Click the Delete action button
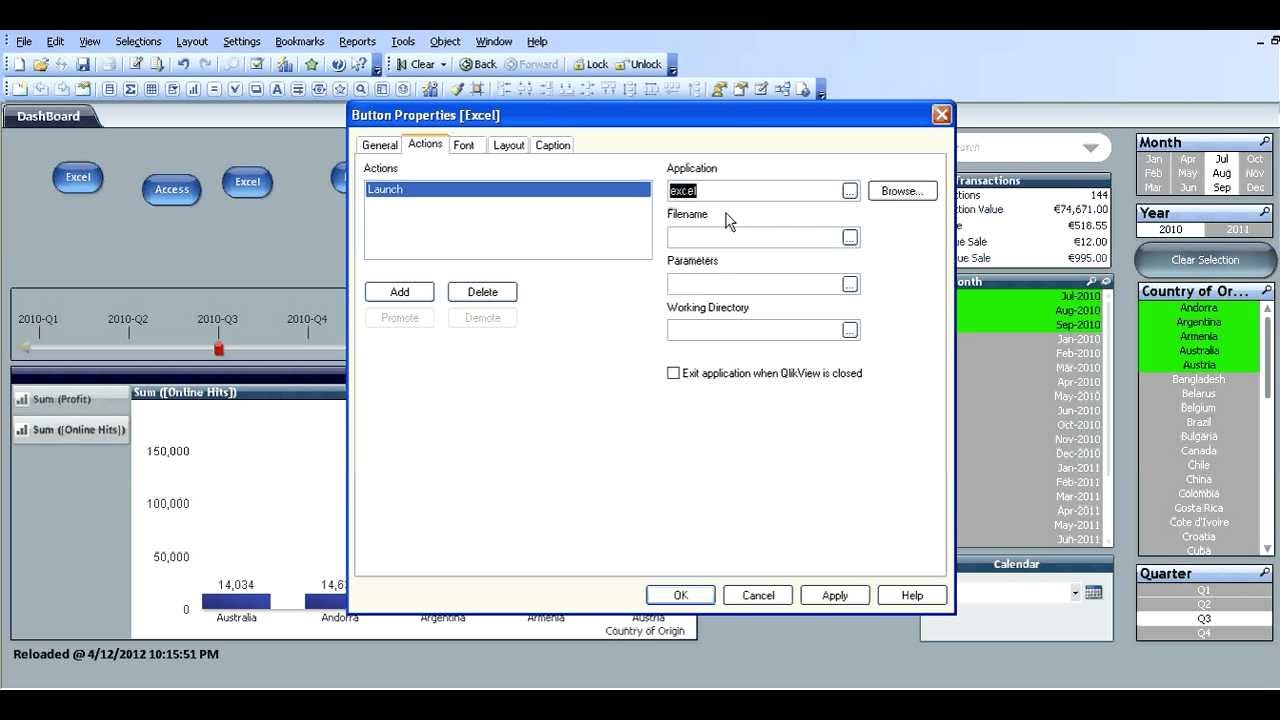1280x720 pixels. point(482,292)
